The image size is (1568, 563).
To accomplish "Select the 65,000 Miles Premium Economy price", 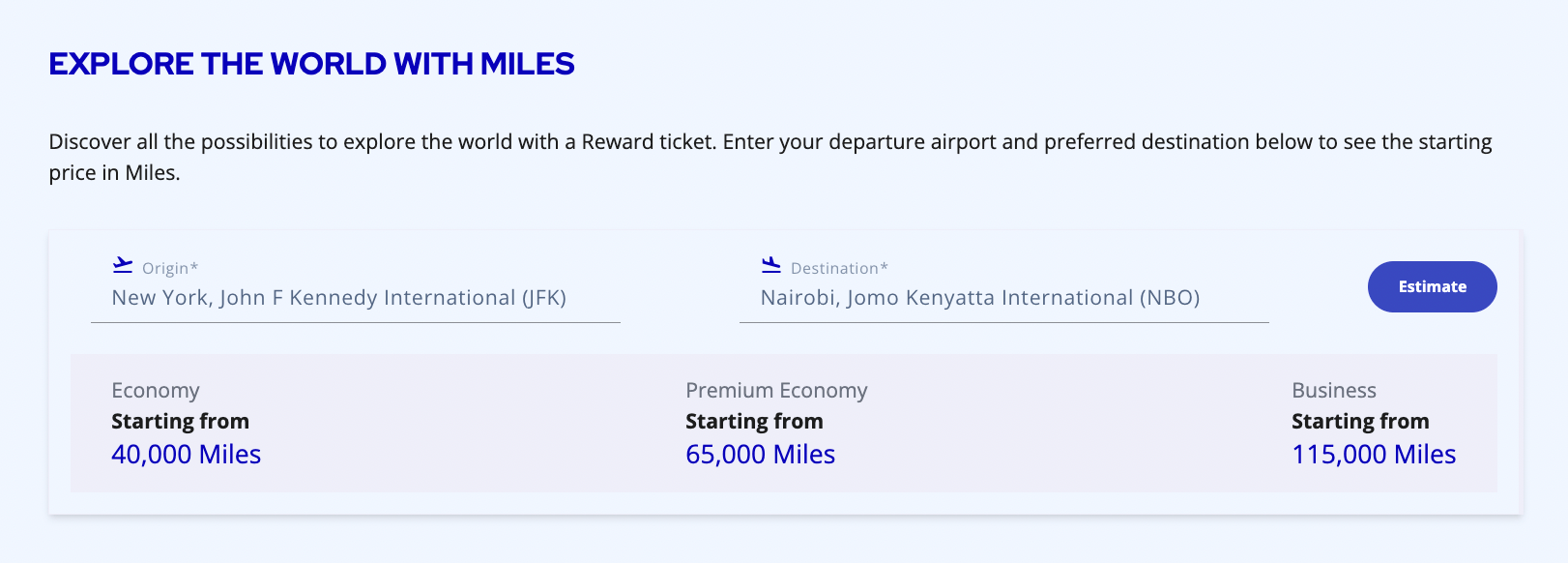I will [x=761, y=455].
